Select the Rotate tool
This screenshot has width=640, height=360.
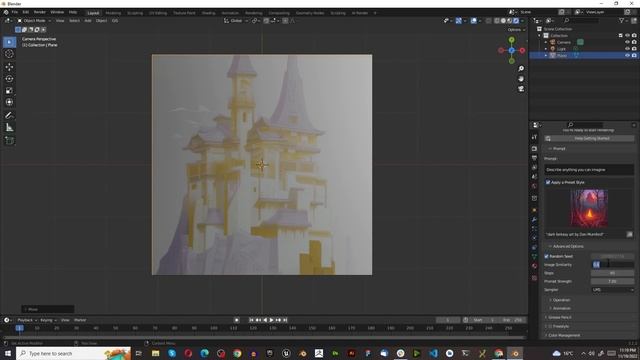pyautogui.click(x=9, y=78)
